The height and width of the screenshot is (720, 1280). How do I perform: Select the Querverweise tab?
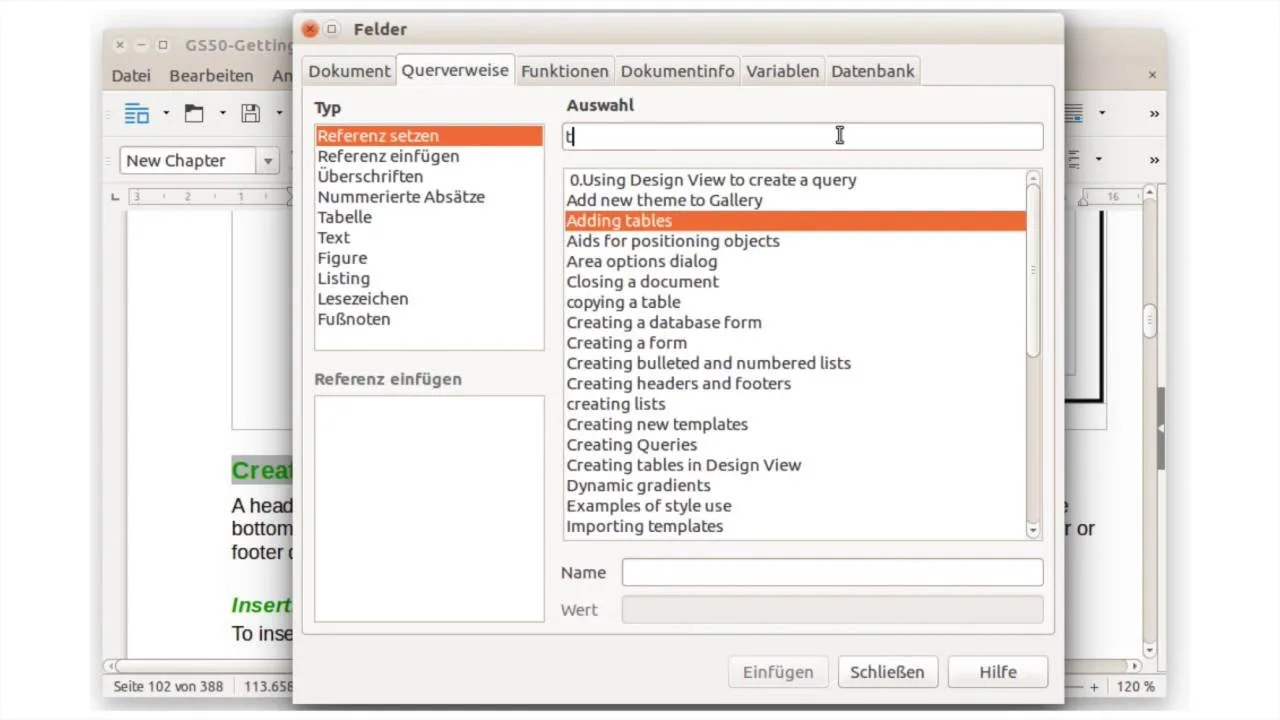(455, 70)
